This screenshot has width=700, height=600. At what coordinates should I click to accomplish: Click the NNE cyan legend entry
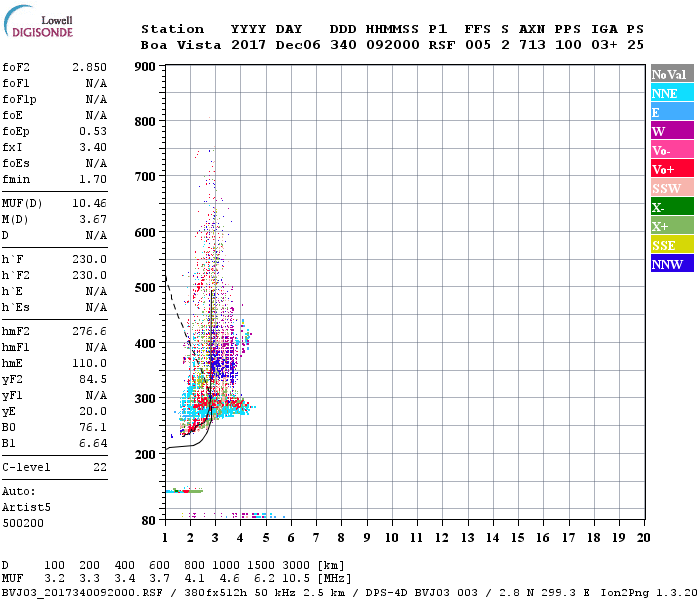672,93
